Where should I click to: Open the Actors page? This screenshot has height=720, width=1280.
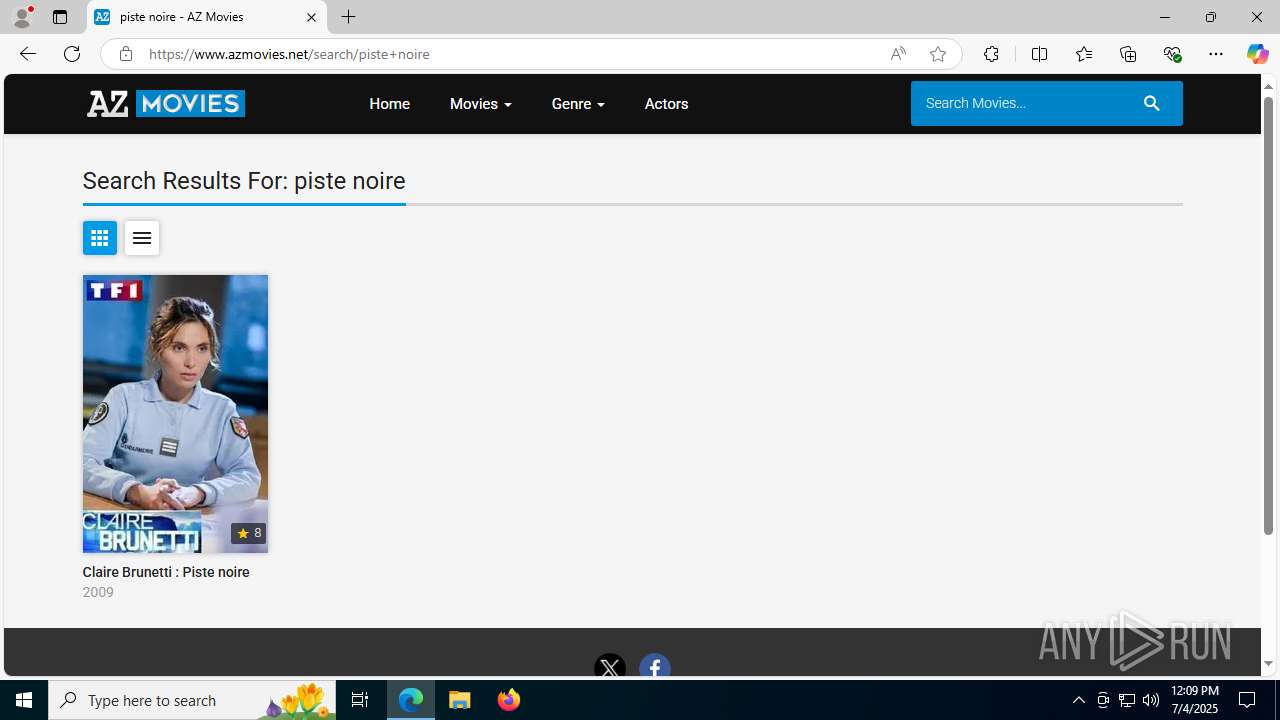[666, 104]
